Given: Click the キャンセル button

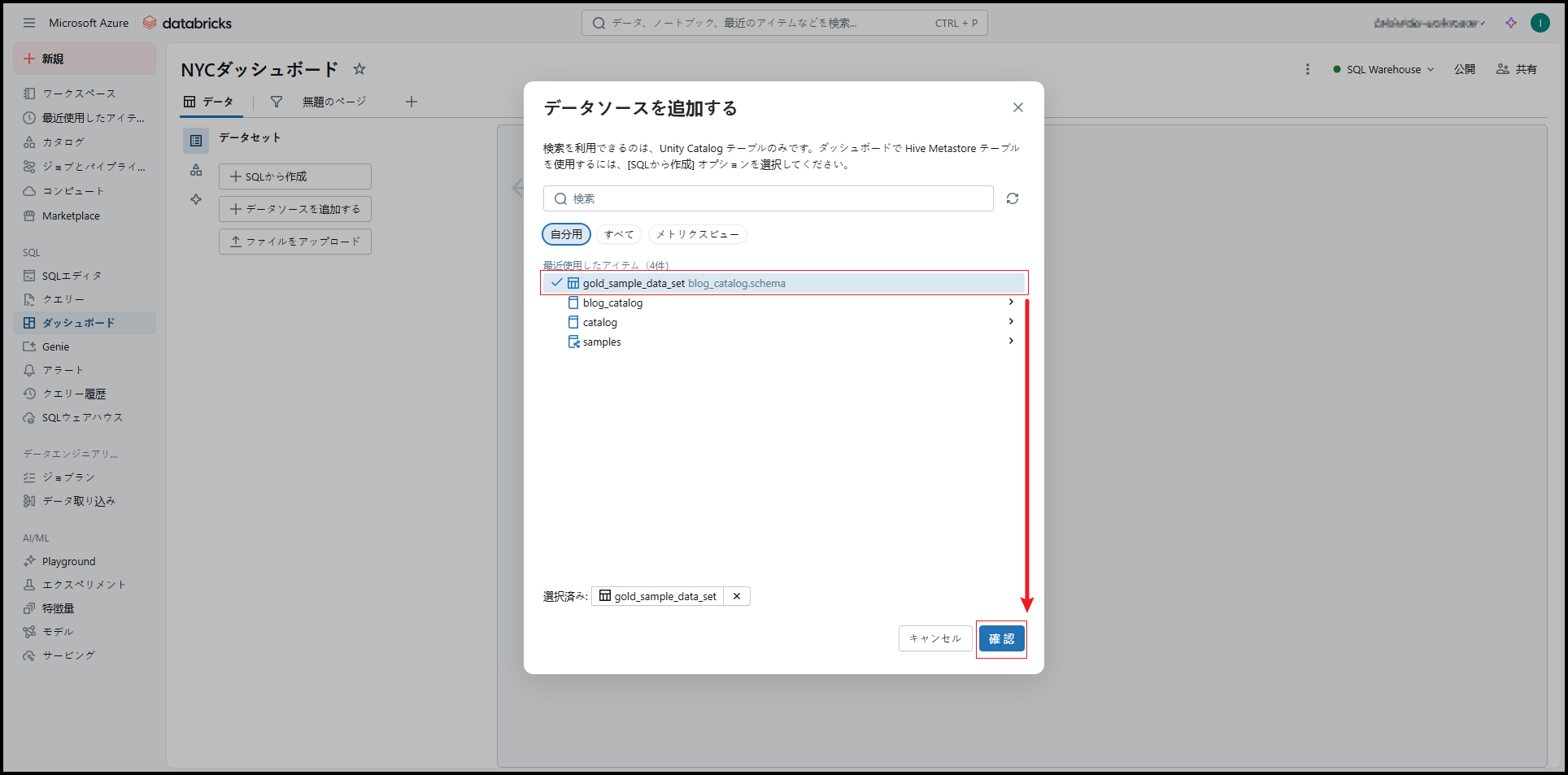Looking at the screenshot, I should coord(935,638).
